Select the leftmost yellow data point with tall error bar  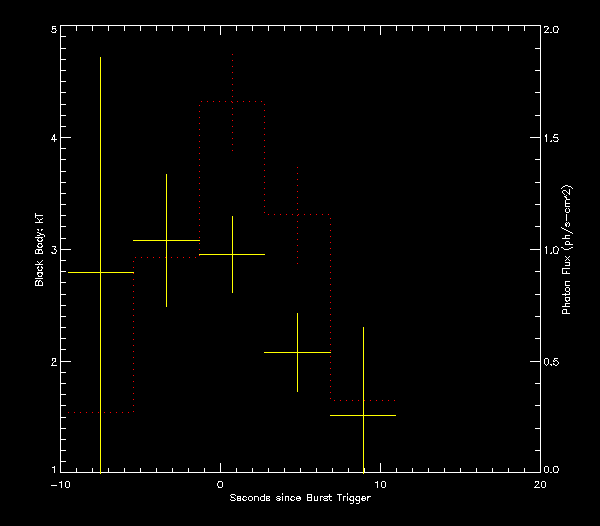coord(101,272)
